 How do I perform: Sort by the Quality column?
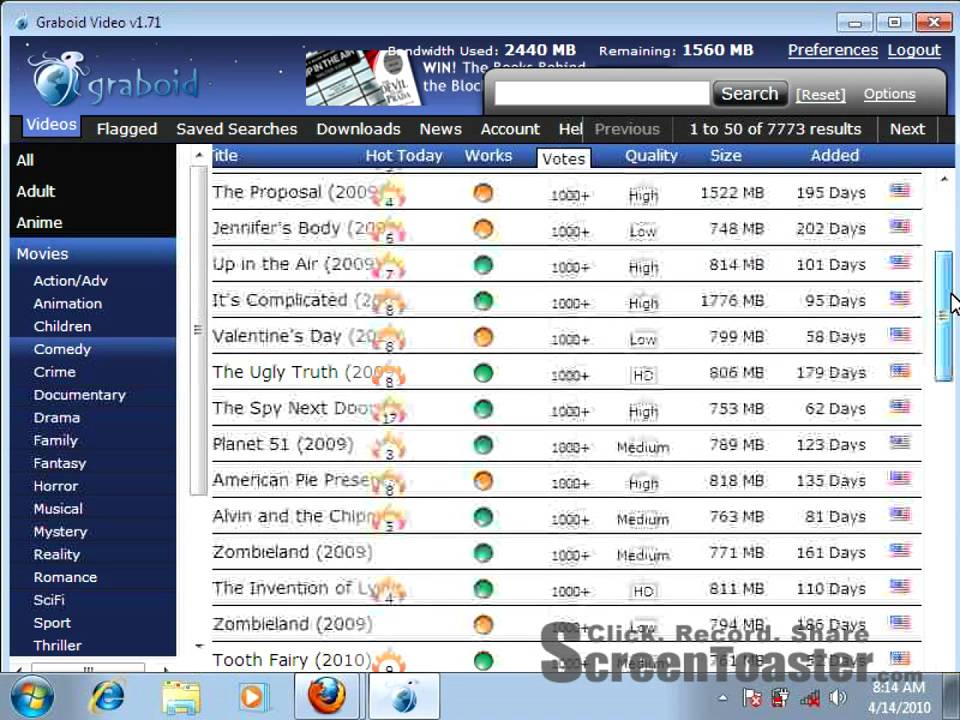click(x=651, y=156)
